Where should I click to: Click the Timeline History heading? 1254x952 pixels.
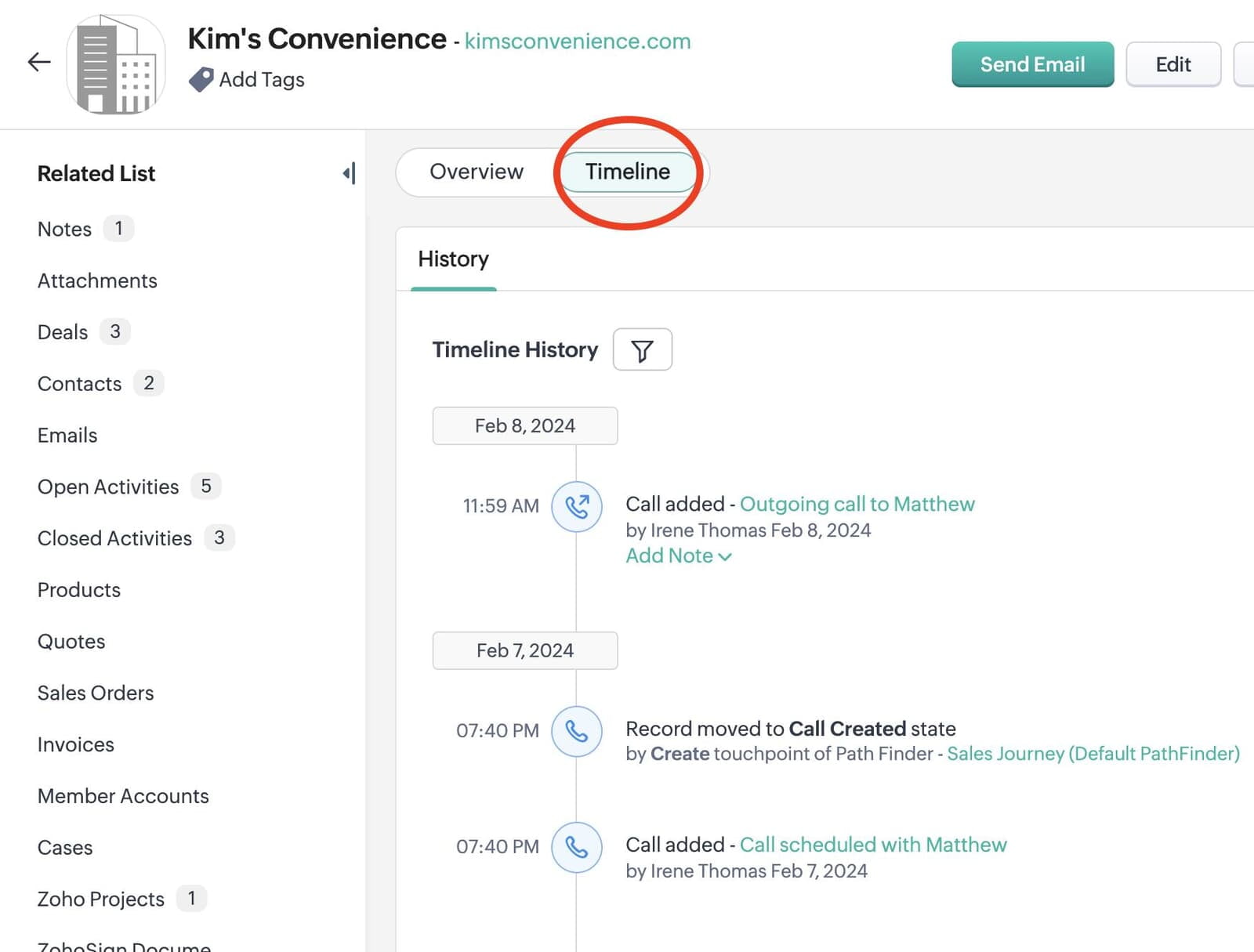pyautogui.click(x=515, y=349)
